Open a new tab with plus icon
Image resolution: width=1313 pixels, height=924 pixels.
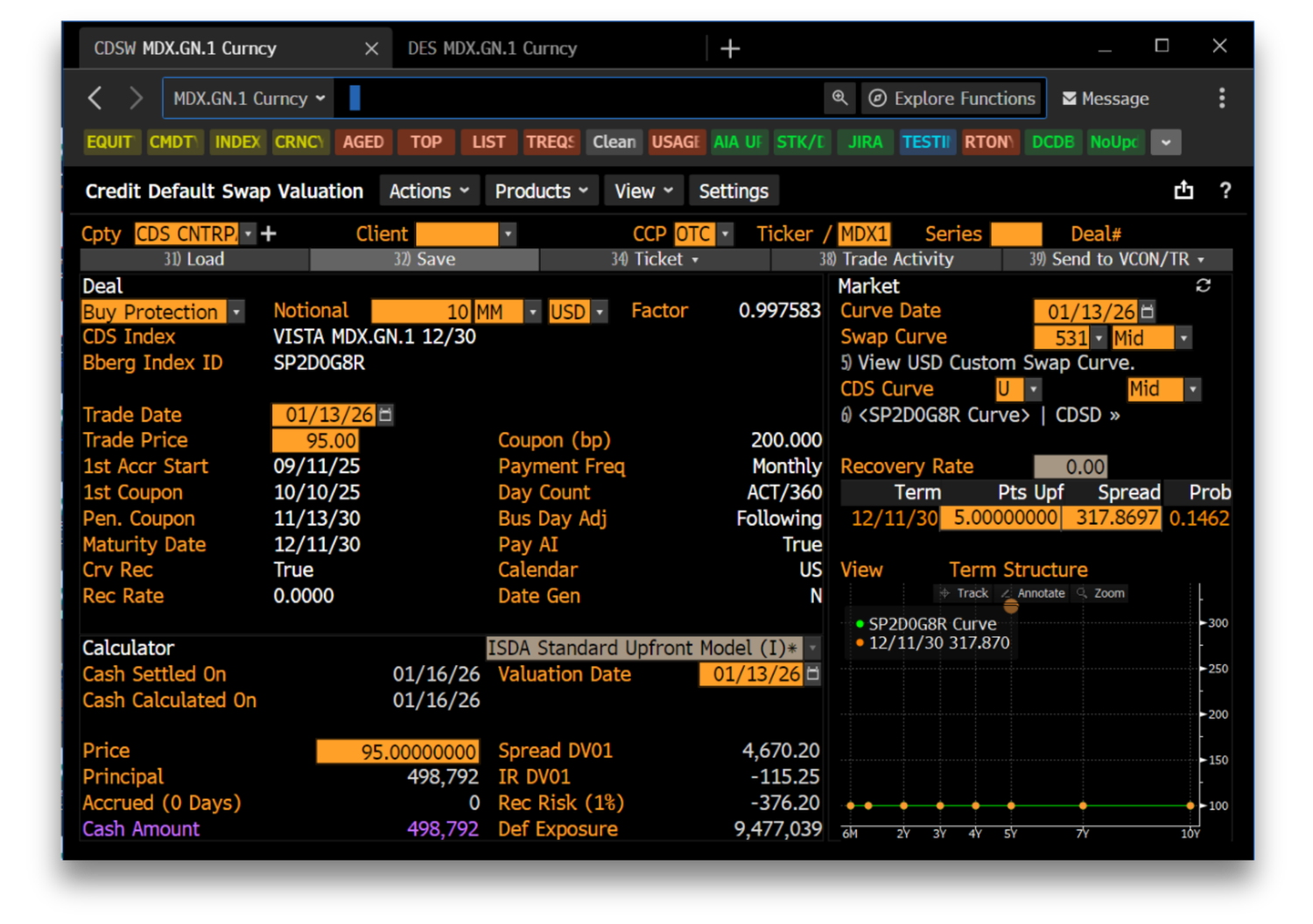coord(730,49)
